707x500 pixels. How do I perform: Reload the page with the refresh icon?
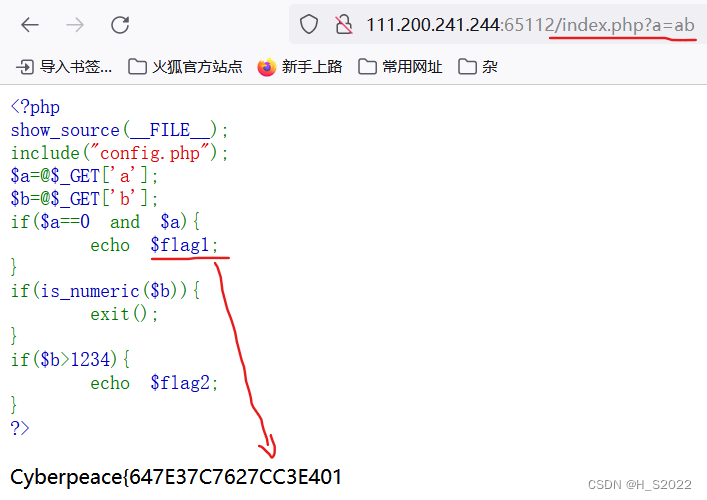120,25
